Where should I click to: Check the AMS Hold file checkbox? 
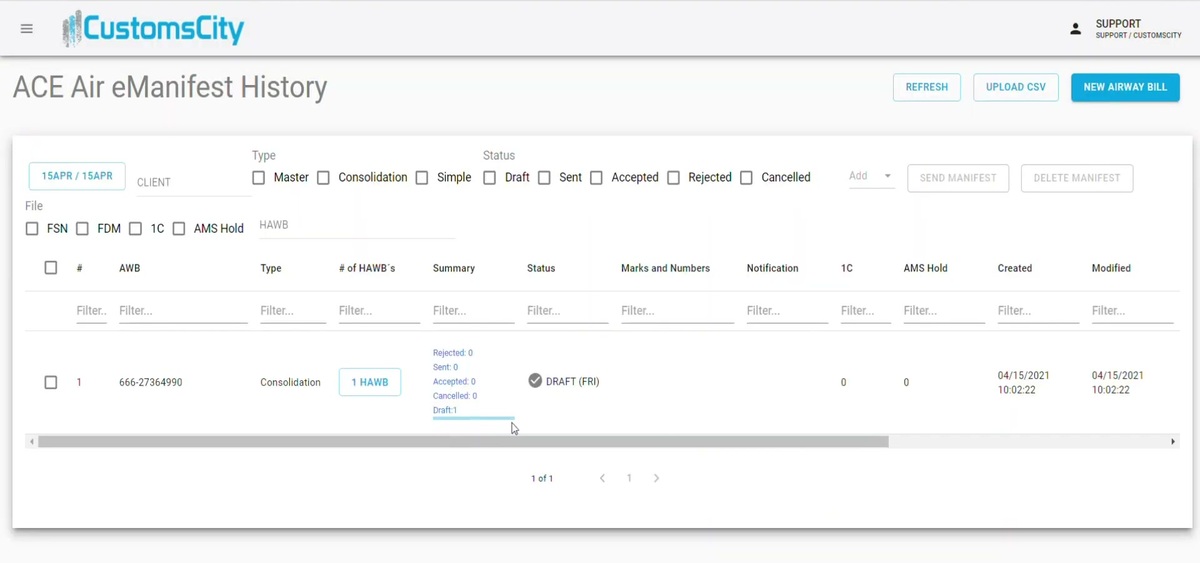178,228
